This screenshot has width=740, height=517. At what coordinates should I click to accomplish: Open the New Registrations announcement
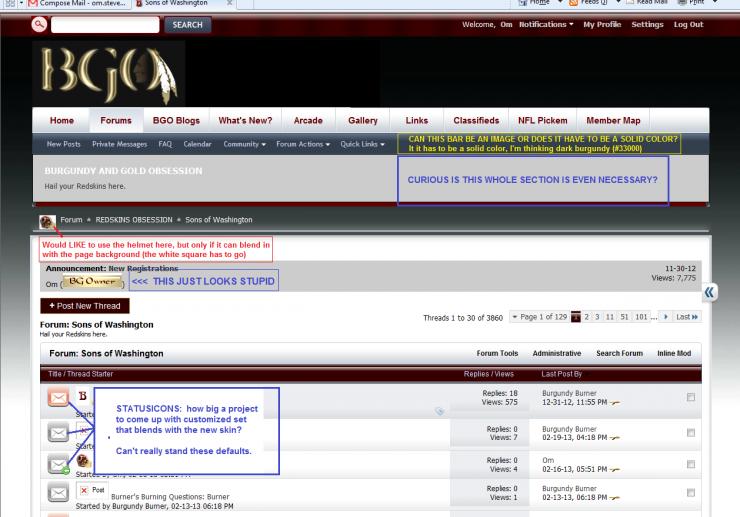[143, 268]
